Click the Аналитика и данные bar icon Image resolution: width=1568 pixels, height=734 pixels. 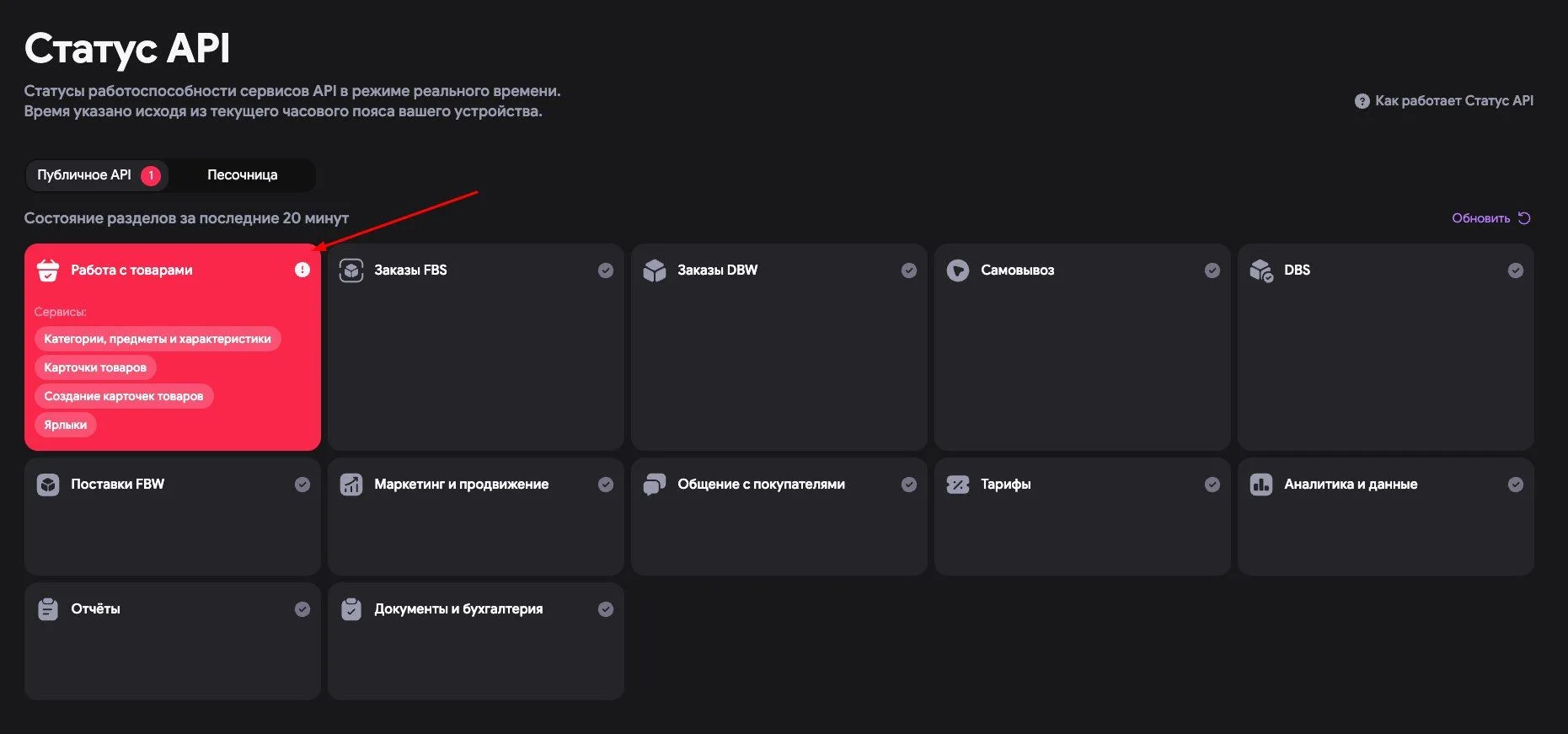point(1261,485)
